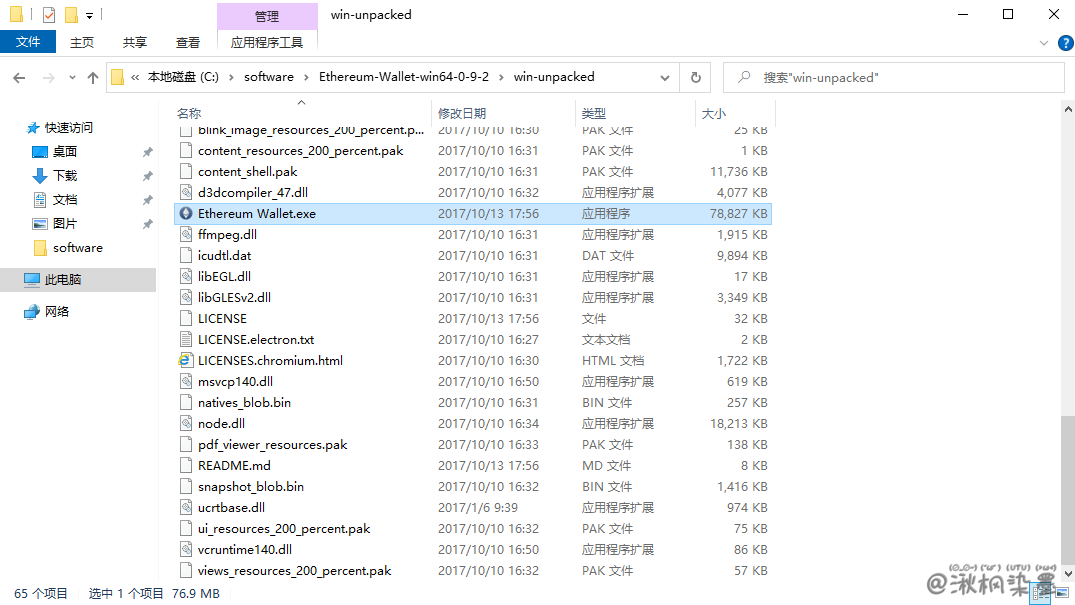This screenshot has height=605, width=1075.
Task: Navigate to the software breadcrumb
Action: 269,77
